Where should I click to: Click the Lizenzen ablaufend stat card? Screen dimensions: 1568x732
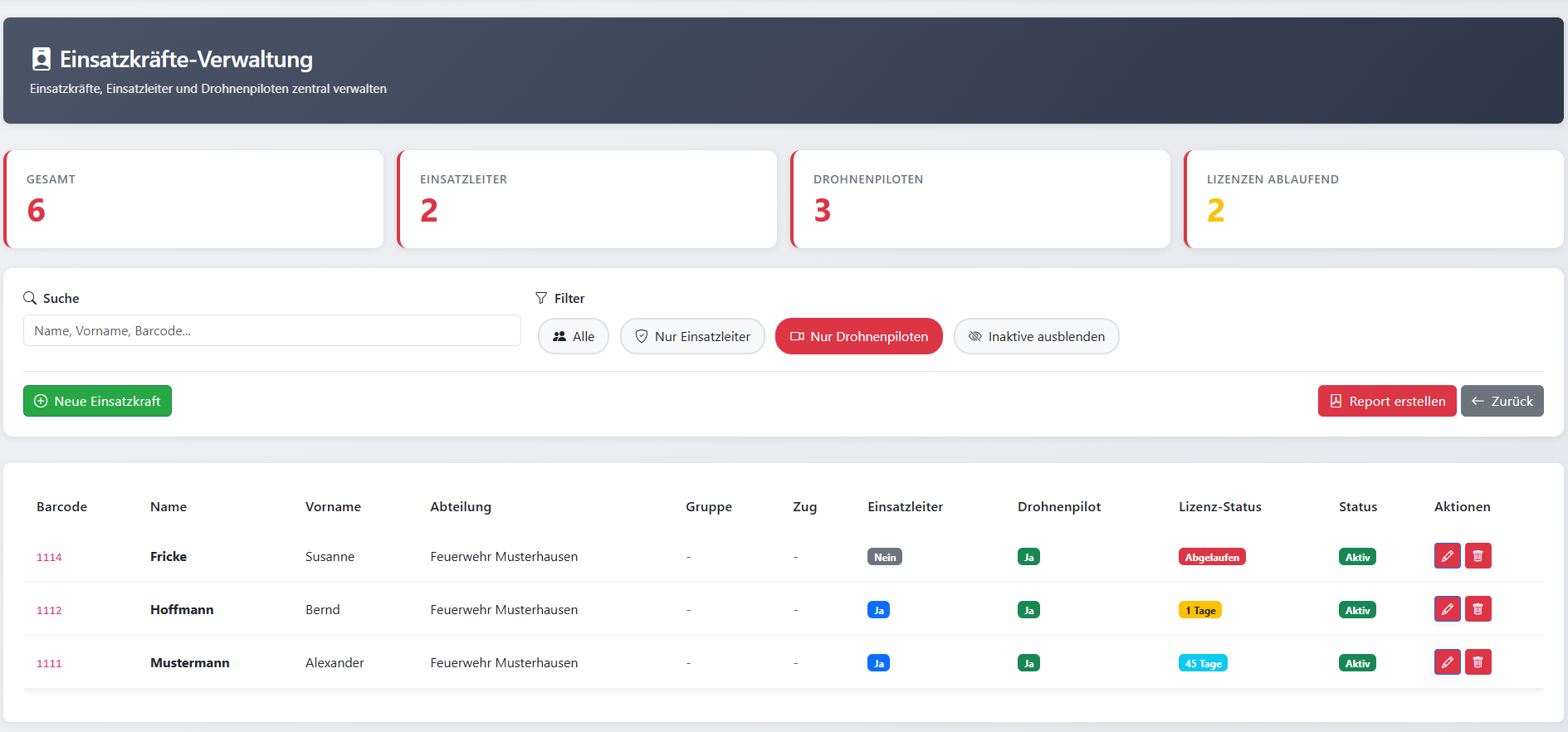[x=1373, y=199]
